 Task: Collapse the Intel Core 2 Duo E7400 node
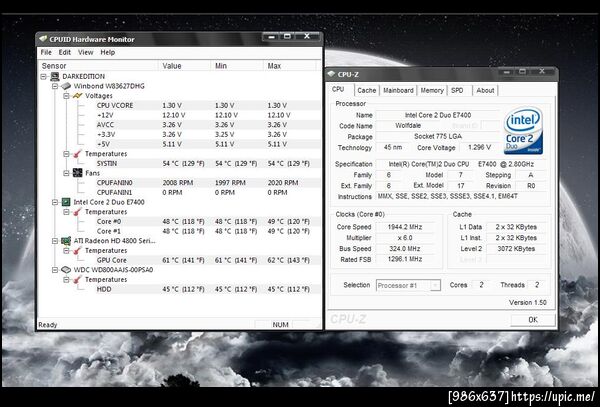[x=55, y=202]
